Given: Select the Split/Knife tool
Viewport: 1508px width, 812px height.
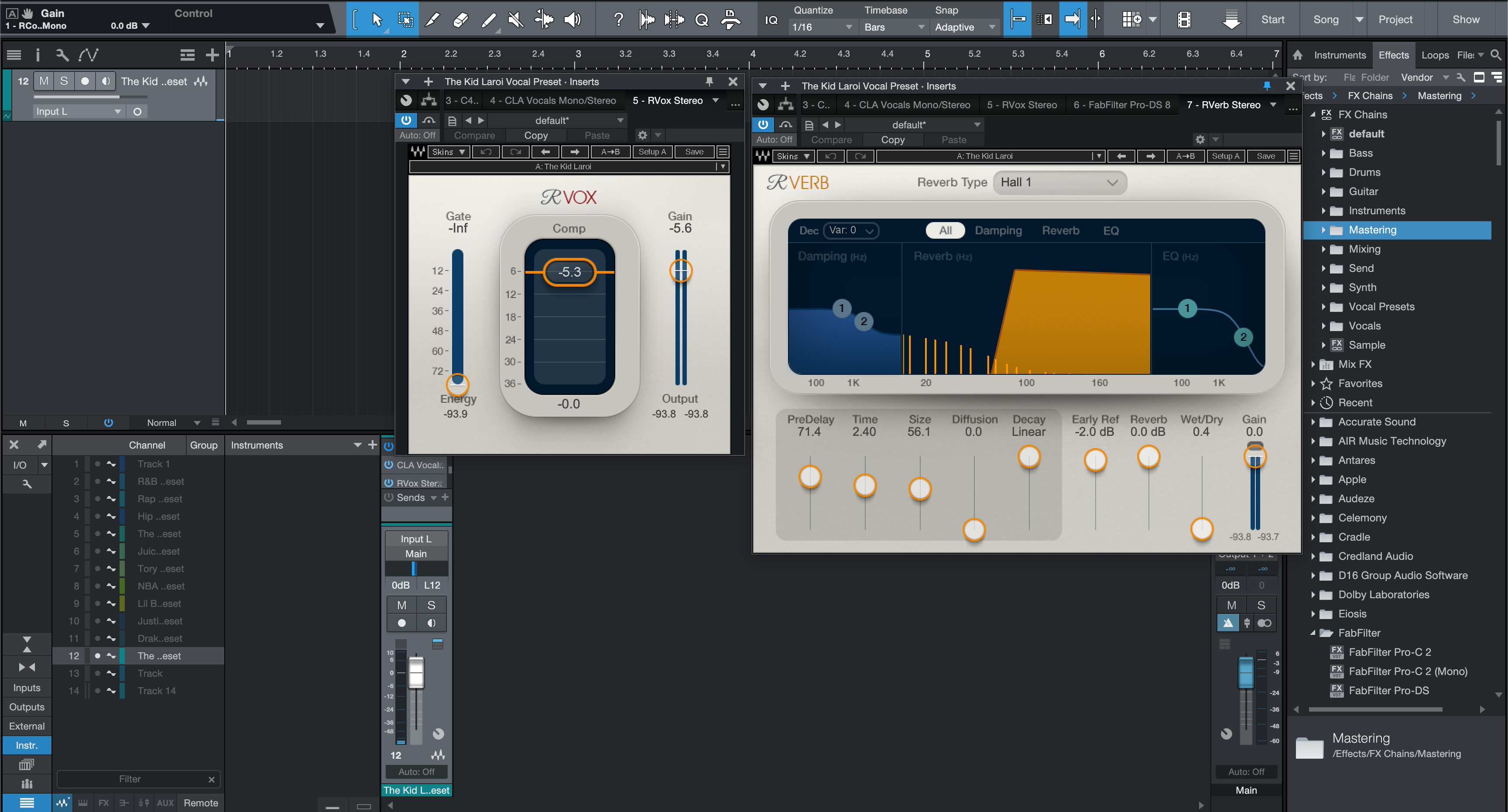Looking at the screenshot, I should pyautogui.click(x=432, y=19).
